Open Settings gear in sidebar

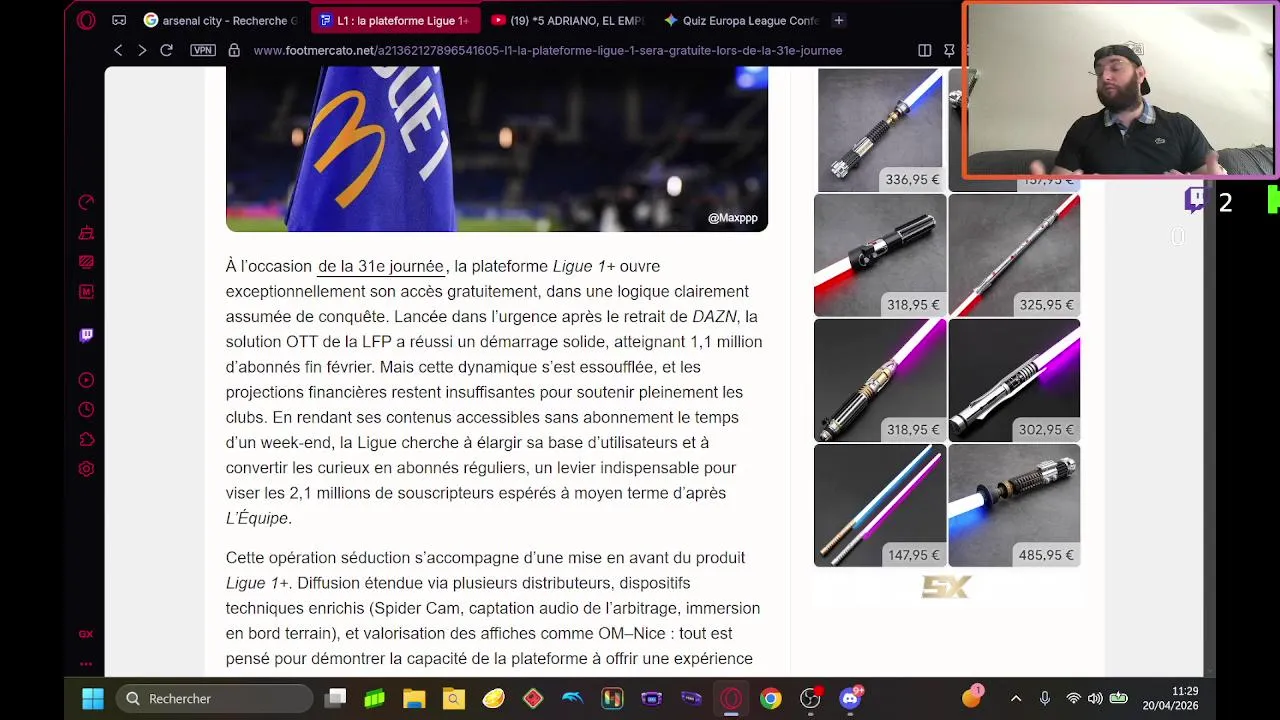86,469
